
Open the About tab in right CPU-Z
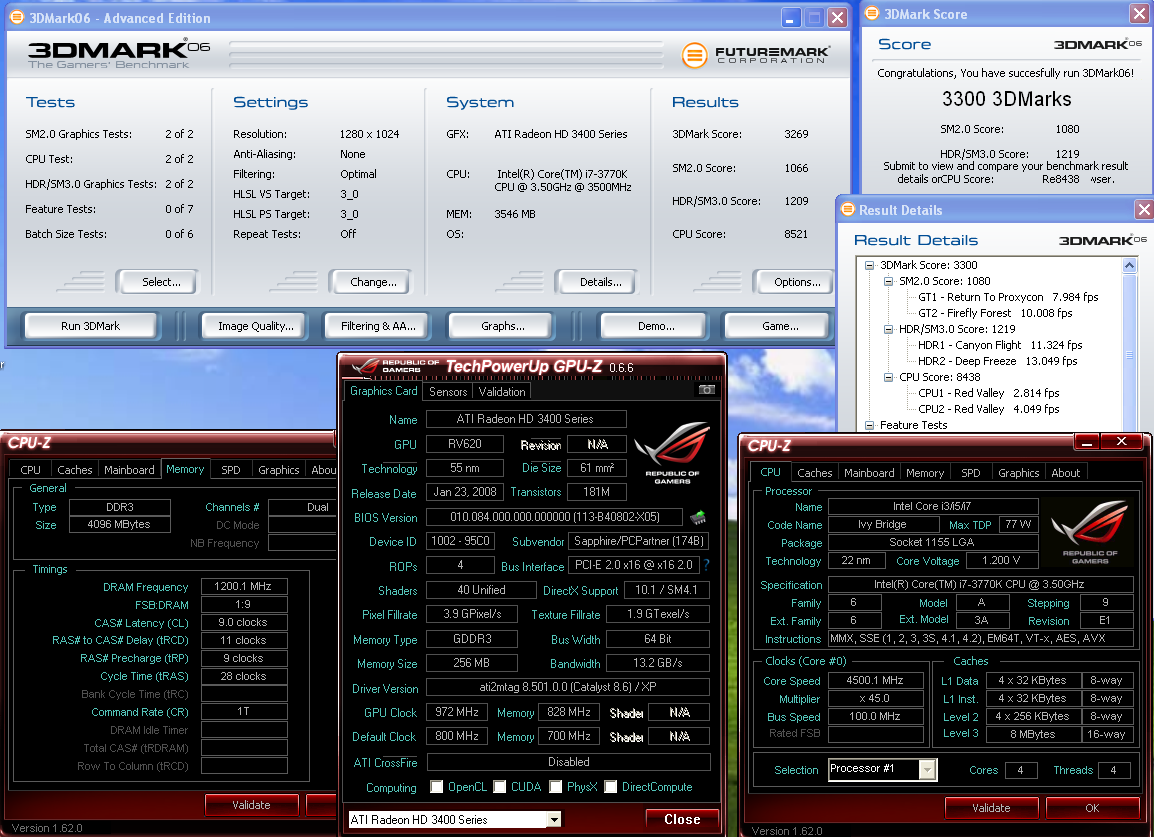pyautogui.click(x=1065, y=473)
